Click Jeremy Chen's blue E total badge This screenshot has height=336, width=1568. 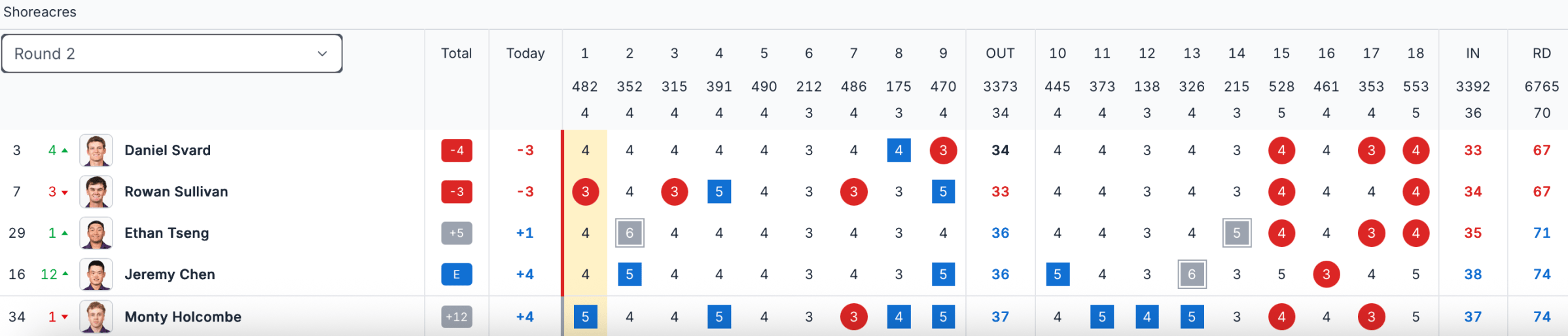(x=457, y=274)
